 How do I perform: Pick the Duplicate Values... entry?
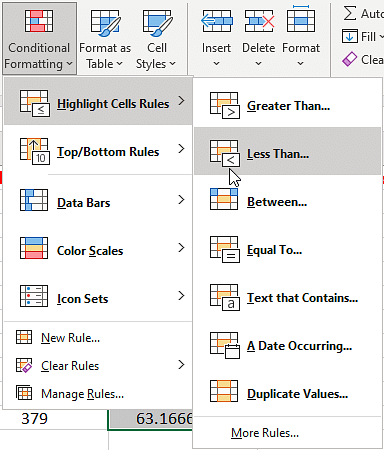tap(287, 391)
